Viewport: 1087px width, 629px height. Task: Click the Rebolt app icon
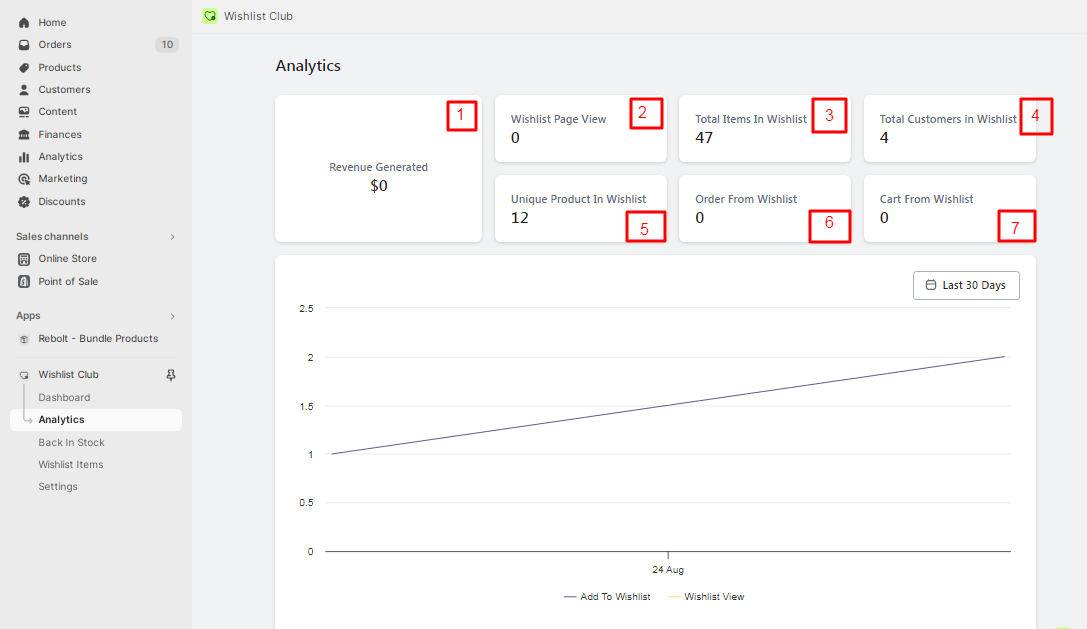(24, 339)
